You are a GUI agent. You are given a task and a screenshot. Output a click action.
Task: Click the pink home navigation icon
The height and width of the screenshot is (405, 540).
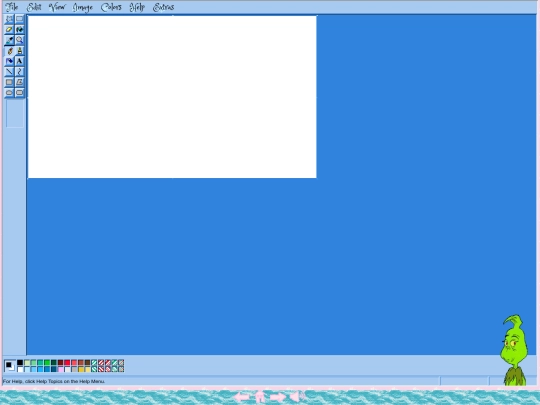point(260,397)
